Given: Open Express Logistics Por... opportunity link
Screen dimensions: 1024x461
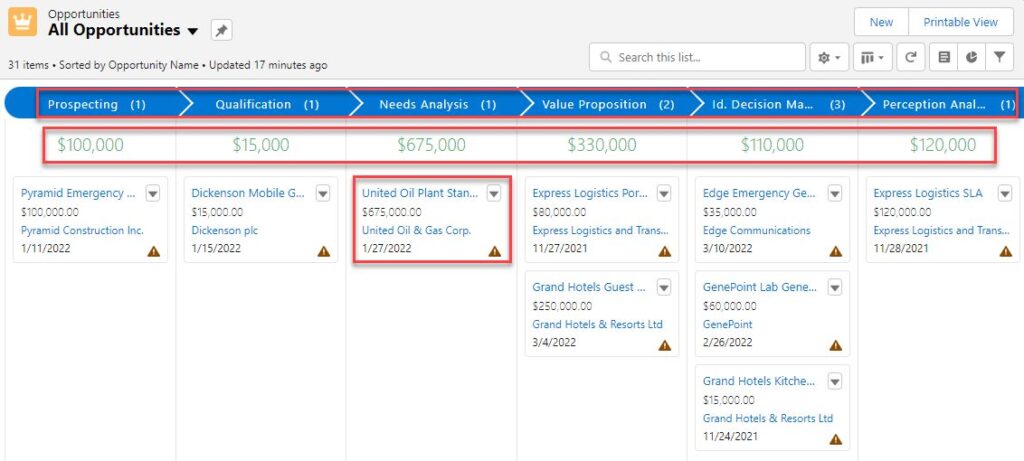Looking at the screenshot, I should point(590,193).
